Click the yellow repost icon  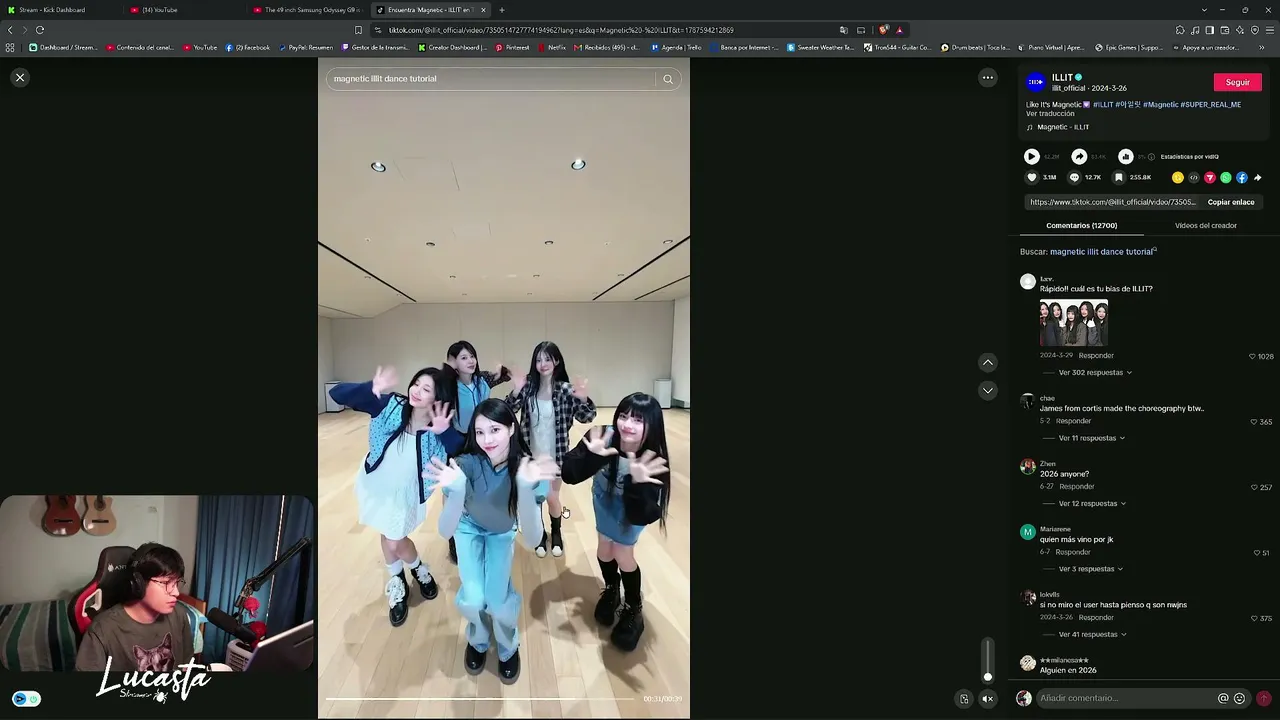[1178, 177]
